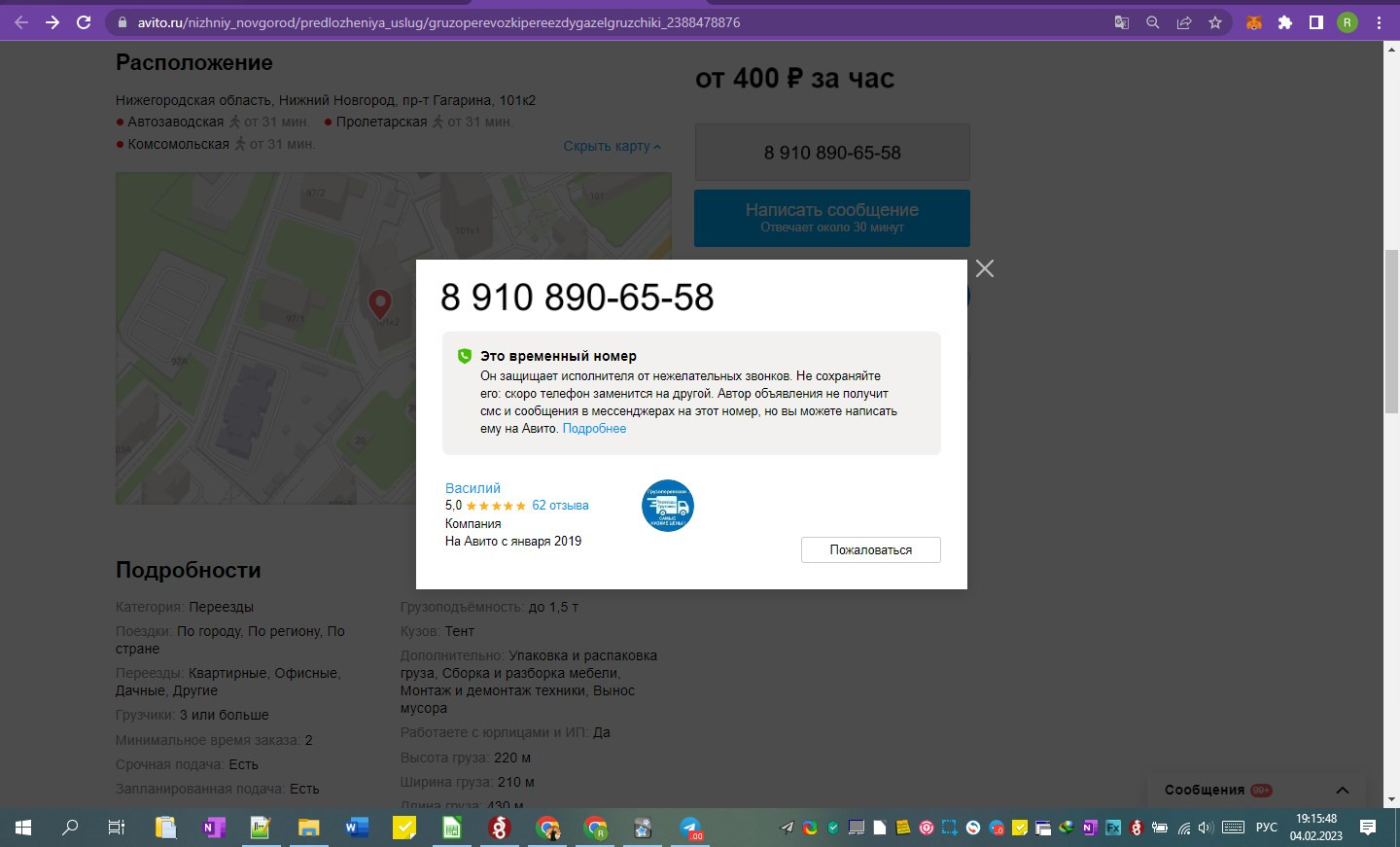Viewport: 1400px width, 847px height.
Task: Open the Notepad++ style editor on taskbar
Action: click(x=261, y=828)
